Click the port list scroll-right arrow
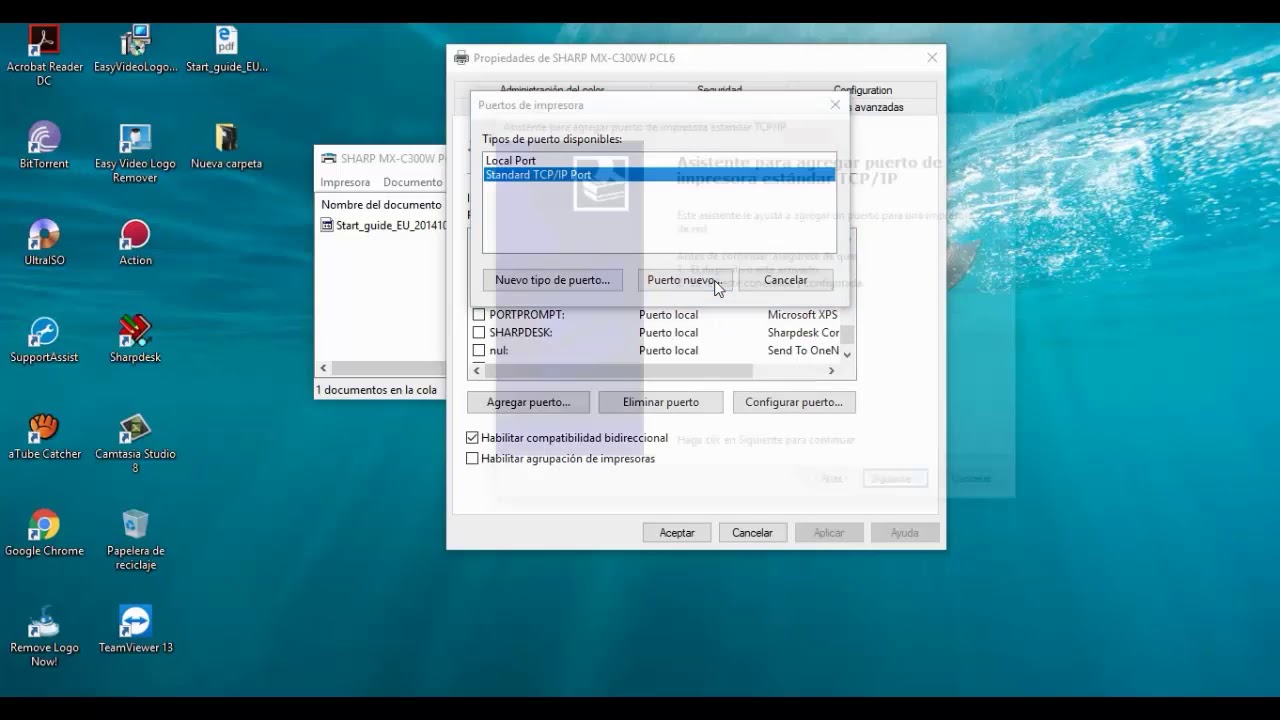Viewport: 1280px width, 720px height. tap(831, 370)
